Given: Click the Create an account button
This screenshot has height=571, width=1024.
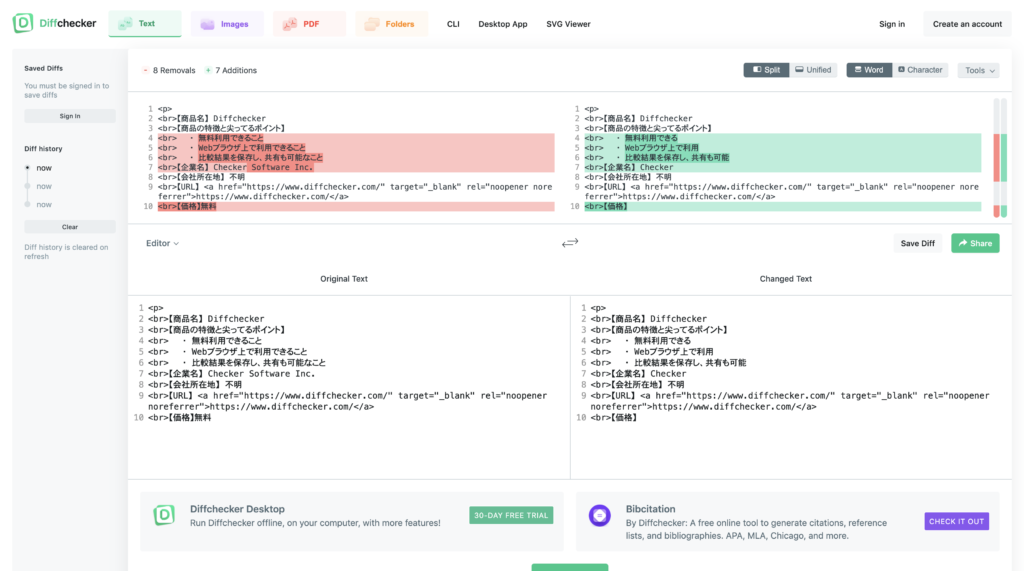Looking at the screenshot, I should click(967, 24).
